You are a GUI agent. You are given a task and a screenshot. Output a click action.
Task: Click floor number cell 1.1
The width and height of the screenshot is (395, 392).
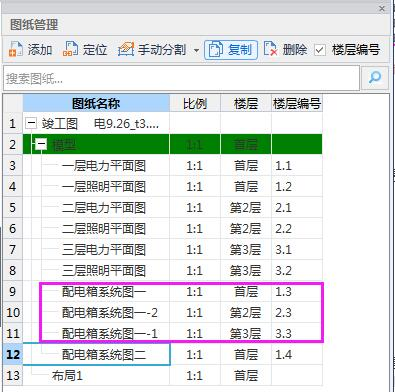pyautogui.click(x=297, y=166)
